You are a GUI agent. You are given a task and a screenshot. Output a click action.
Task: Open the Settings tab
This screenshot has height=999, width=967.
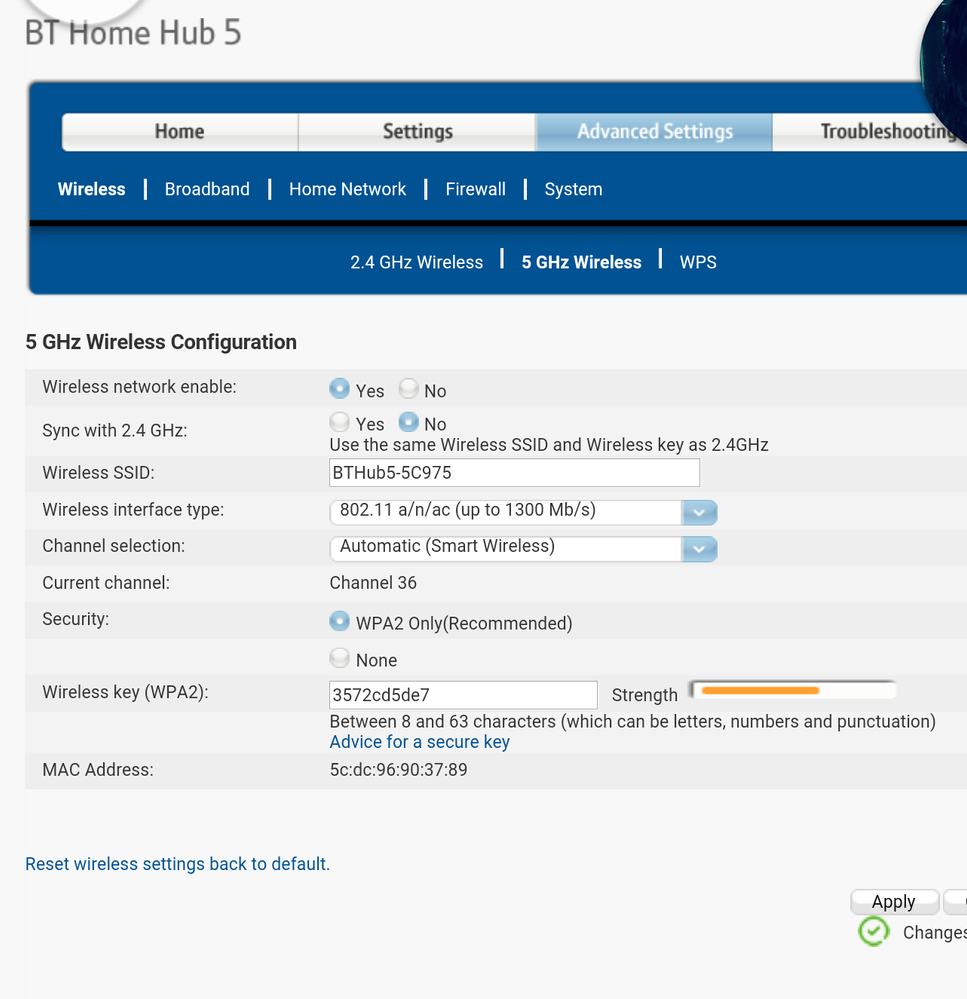click(x=417, y=132)
